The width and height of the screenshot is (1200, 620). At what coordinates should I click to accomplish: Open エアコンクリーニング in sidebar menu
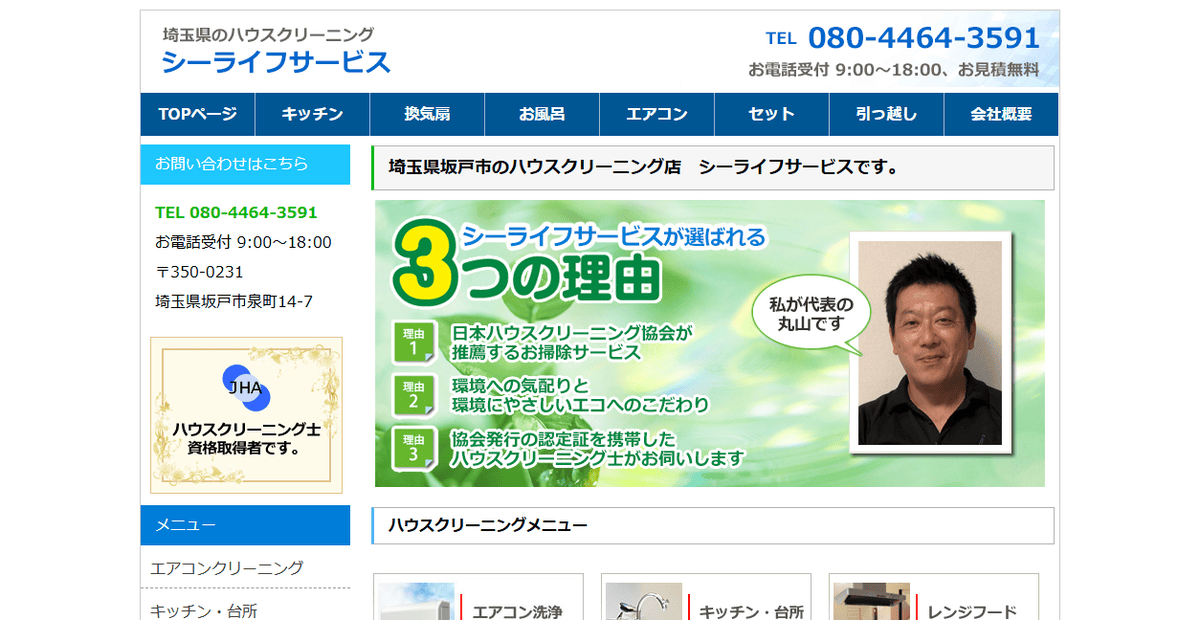click(227, 568)
